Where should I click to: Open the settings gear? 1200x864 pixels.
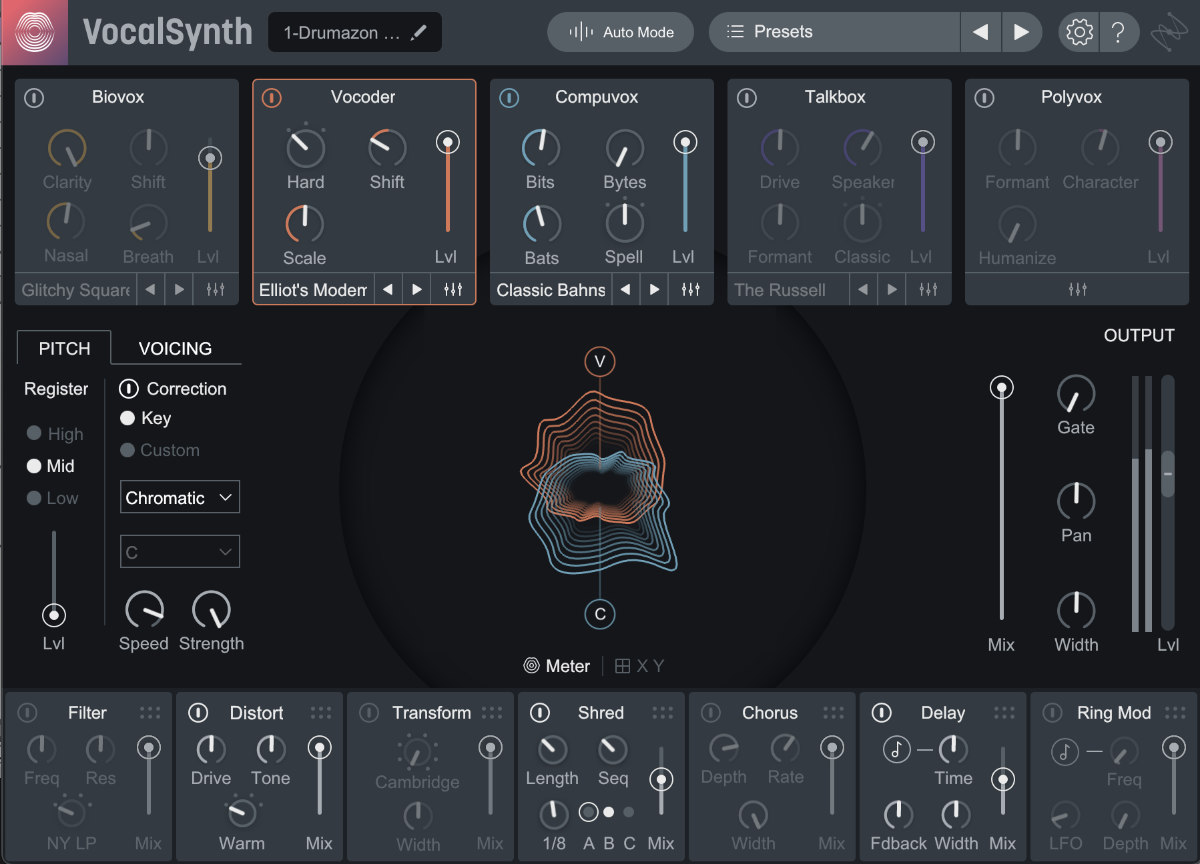pos(1079,32)
